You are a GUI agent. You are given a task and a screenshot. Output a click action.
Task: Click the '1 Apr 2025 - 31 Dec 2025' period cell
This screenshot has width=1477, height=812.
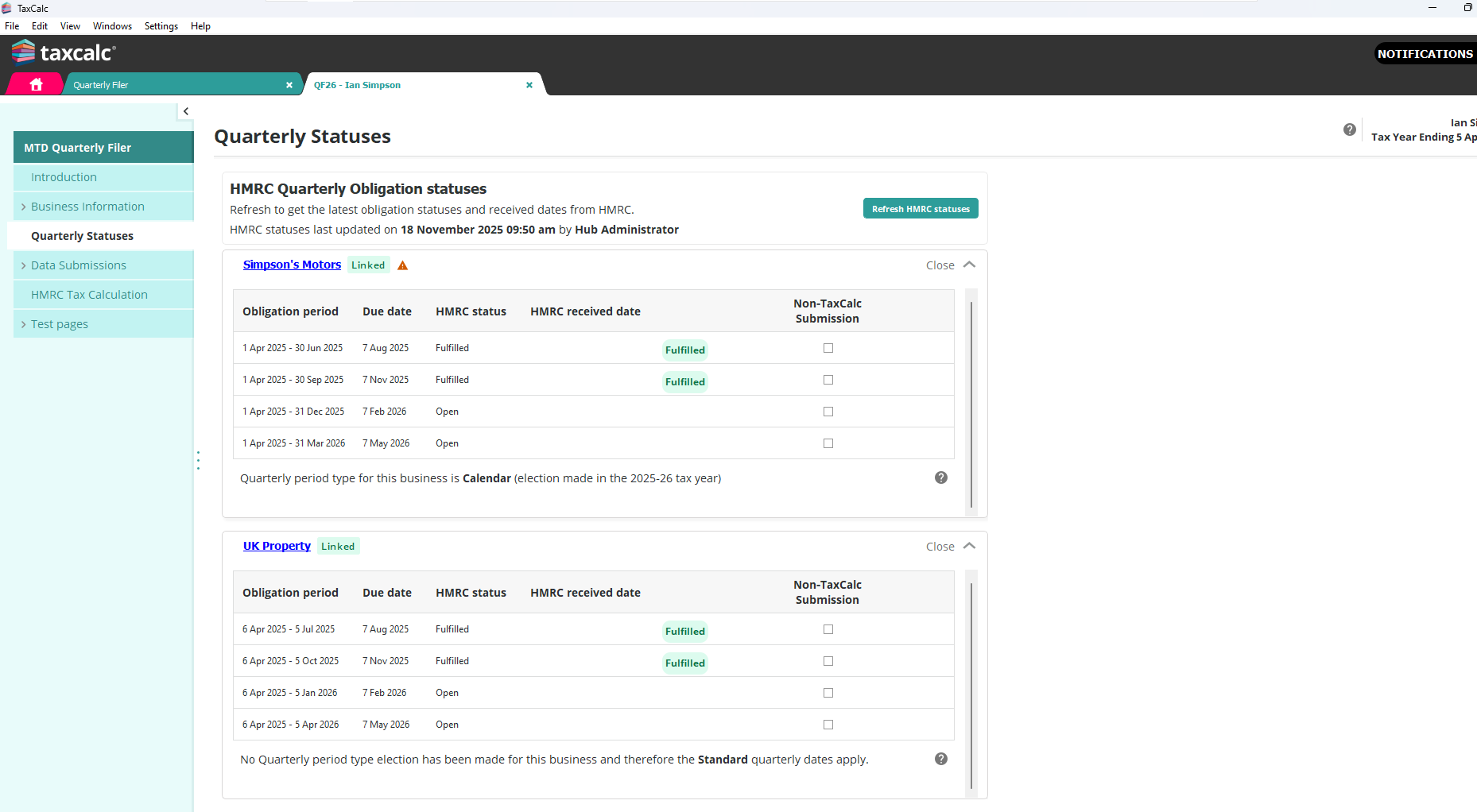293,412
